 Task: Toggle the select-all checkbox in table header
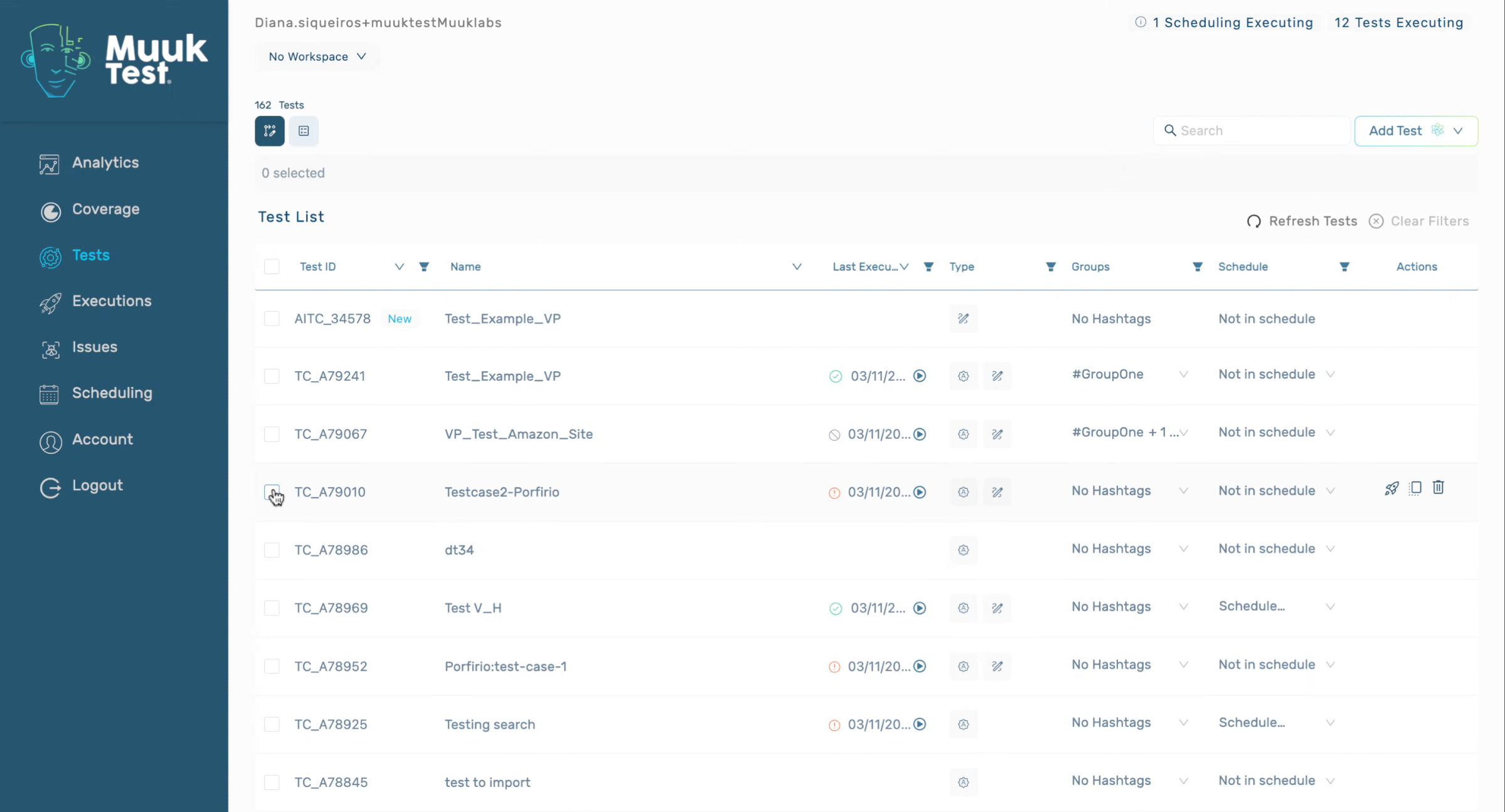(272, 267)
